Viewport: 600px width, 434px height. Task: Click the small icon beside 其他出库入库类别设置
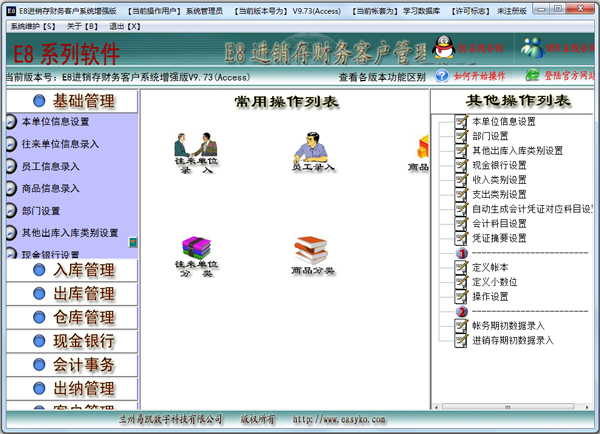132,242
